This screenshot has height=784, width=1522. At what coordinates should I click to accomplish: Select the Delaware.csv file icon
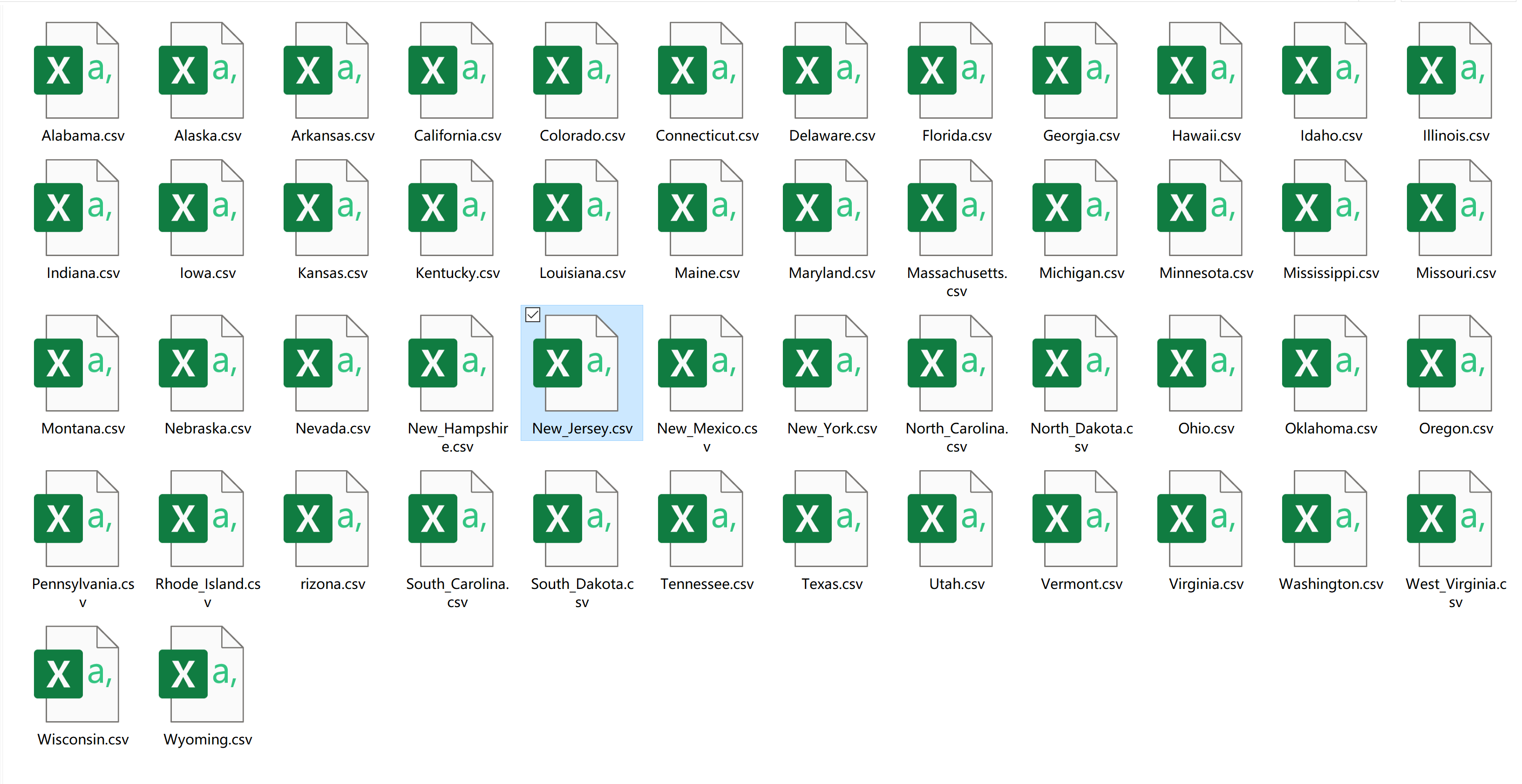tap(825, 70)
